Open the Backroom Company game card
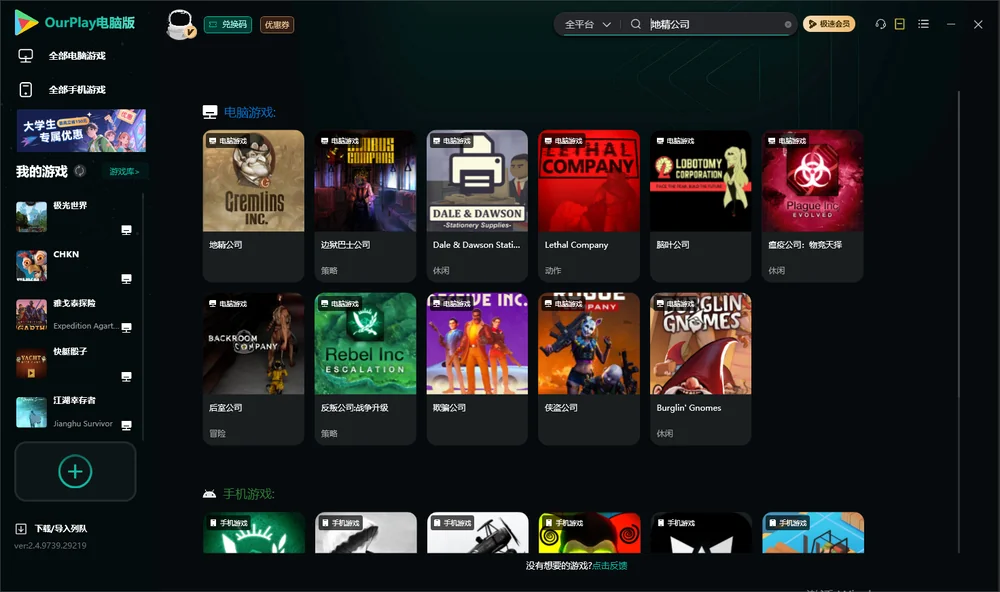This screenshot has height=592, width=1000. point(253,369)
